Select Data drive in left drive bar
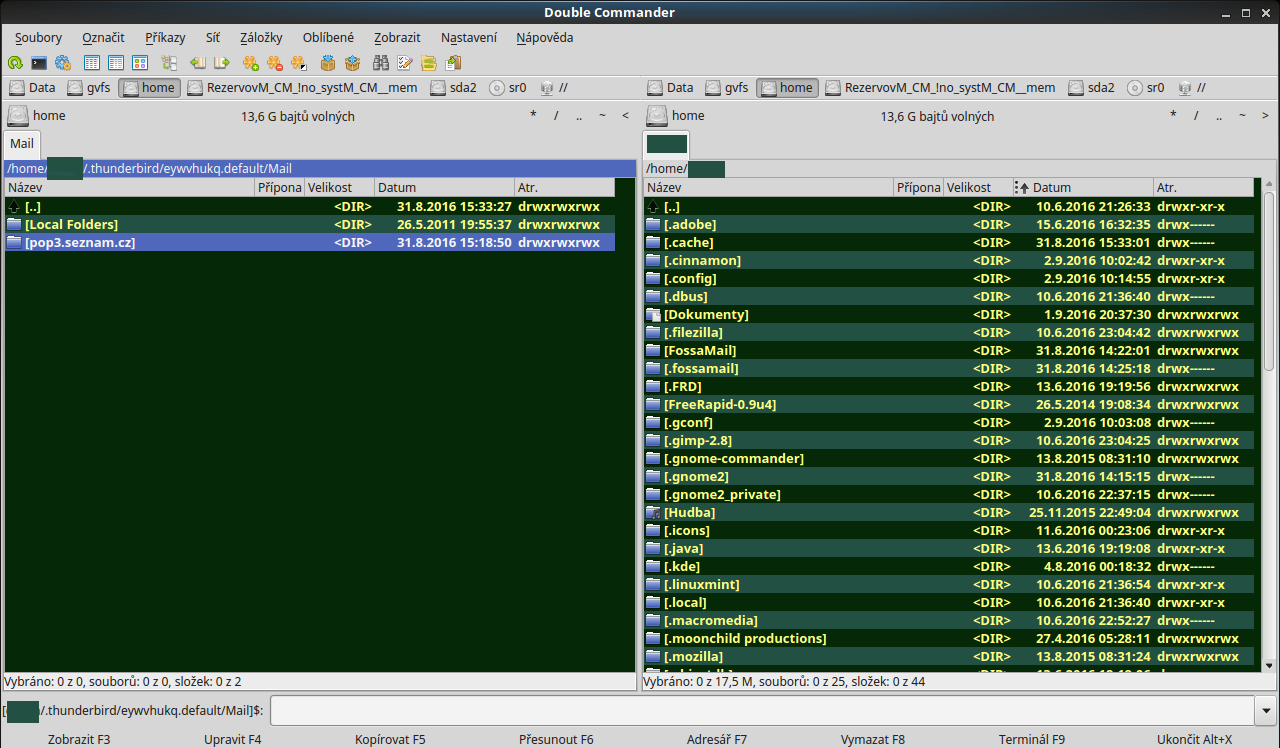This screenshot has height=748, width=1280. (32, 88)
